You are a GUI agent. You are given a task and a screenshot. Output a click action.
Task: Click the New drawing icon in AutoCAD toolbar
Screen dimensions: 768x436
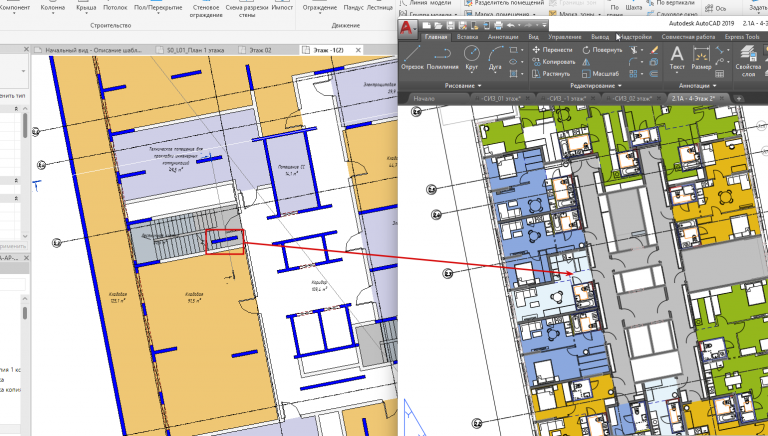coord(427,25)
